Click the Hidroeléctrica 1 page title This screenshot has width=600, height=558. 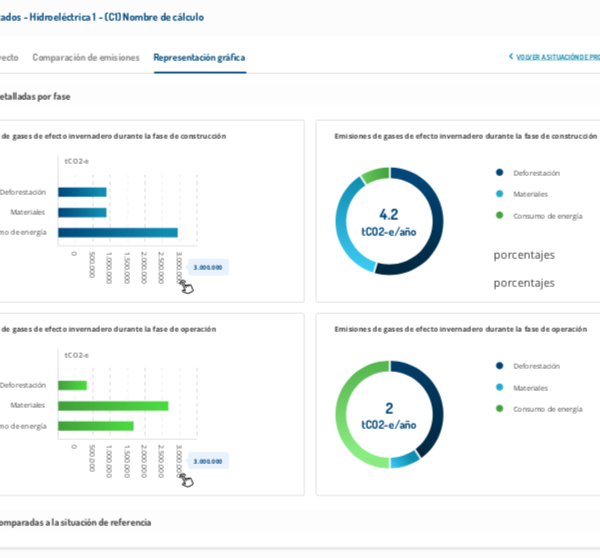point(102,17)
